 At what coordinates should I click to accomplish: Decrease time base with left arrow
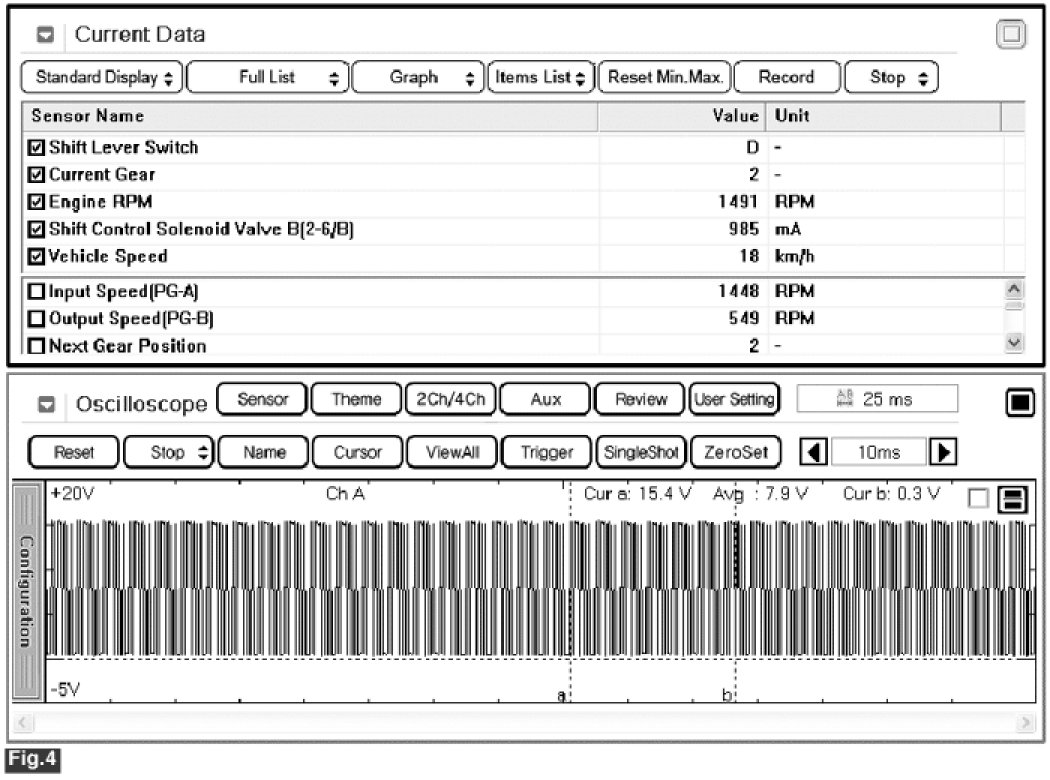815,452
